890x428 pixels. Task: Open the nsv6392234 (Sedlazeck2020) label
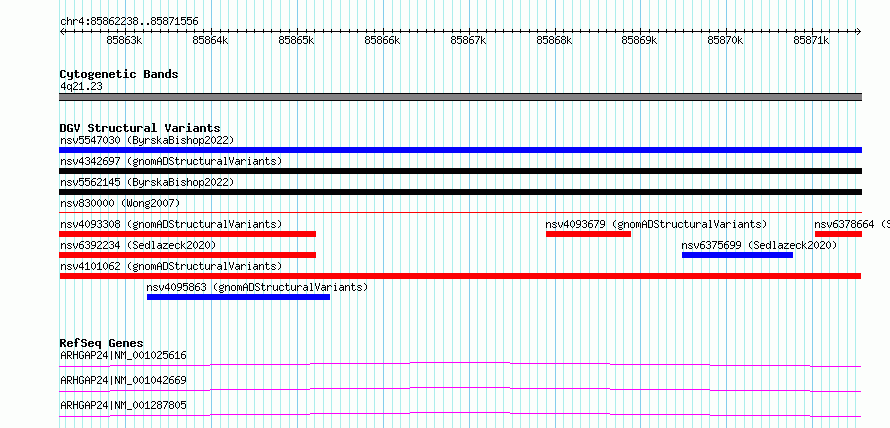point(138,245)
